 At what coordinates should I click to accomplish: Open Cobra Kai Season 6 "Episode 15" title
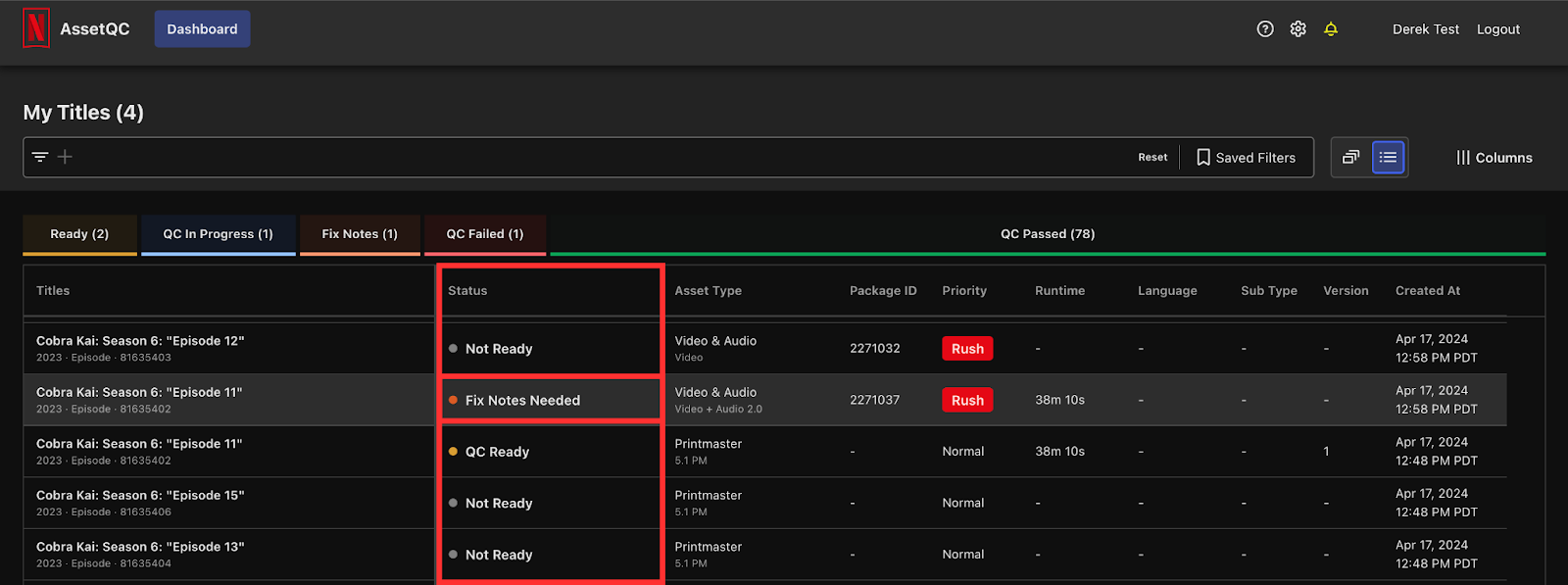[140, 496]
